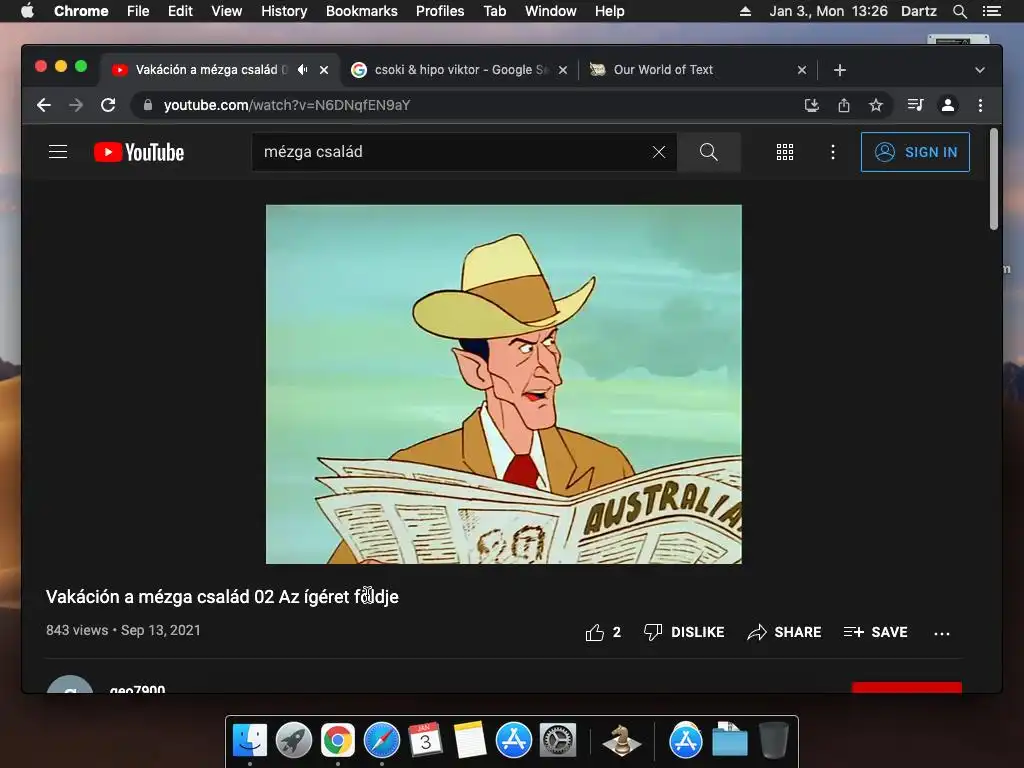Open Chess from the Dock
Image resolution: width=1024 pixels, height=768 pixels.
(621, 741)
